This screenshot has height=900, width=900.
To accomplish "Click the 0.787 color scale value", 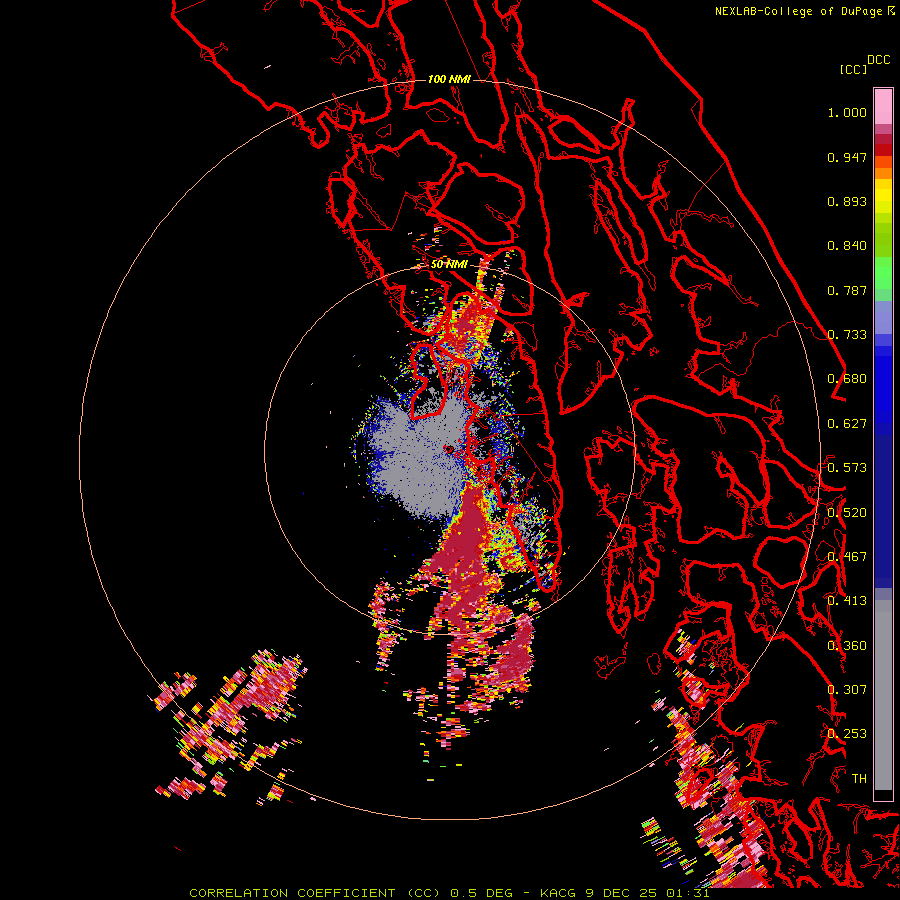I will pyautogui.click(x=847, y=290).
